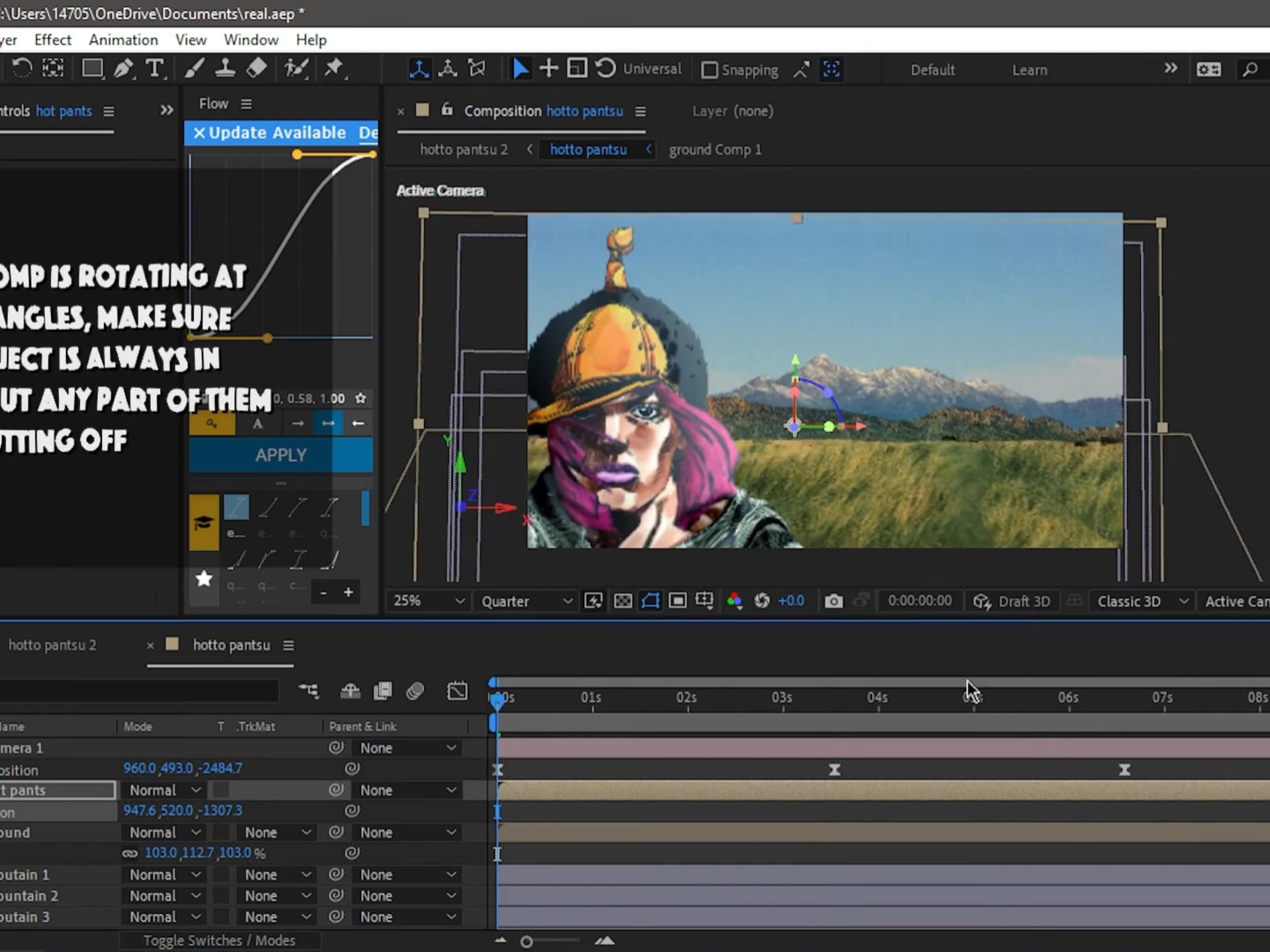Click the motion blur enable icon
Viewport: 1270px width, 952px height.
415,691
